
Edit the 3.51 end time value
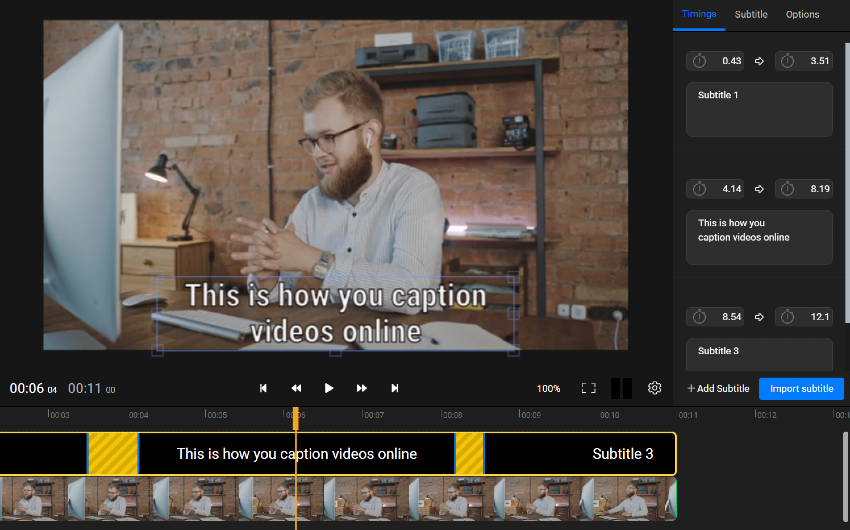coord(820,61)
